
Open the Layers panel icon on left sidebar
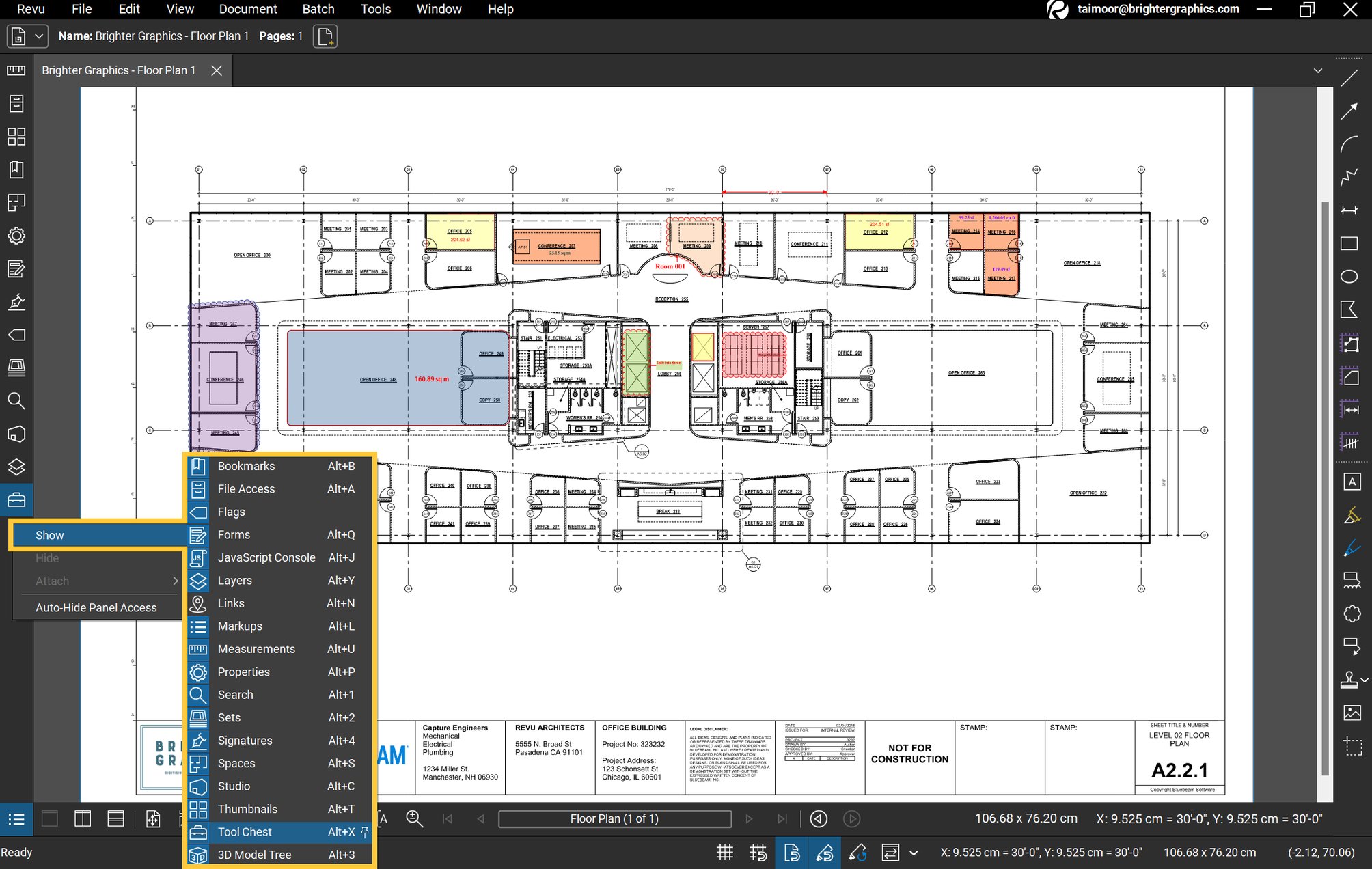(x=16, y=467)
